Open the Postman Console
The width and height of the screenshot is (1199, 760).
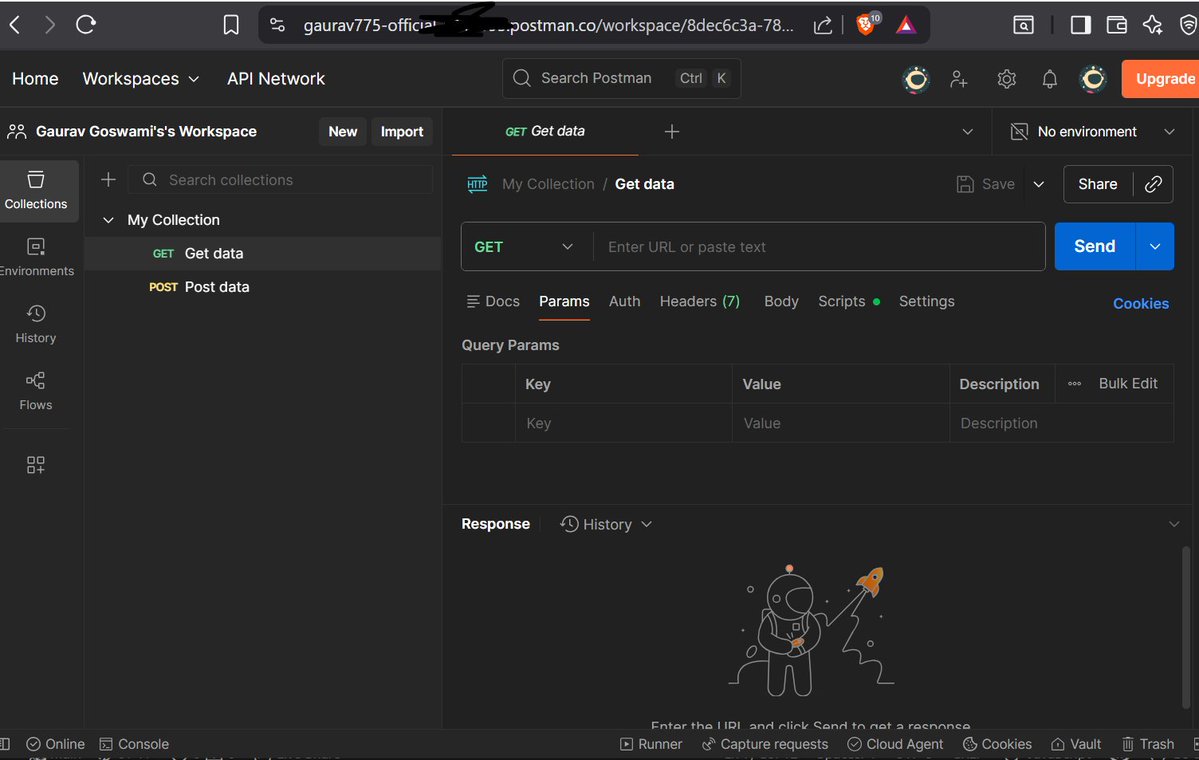click(x=134, y=744)
